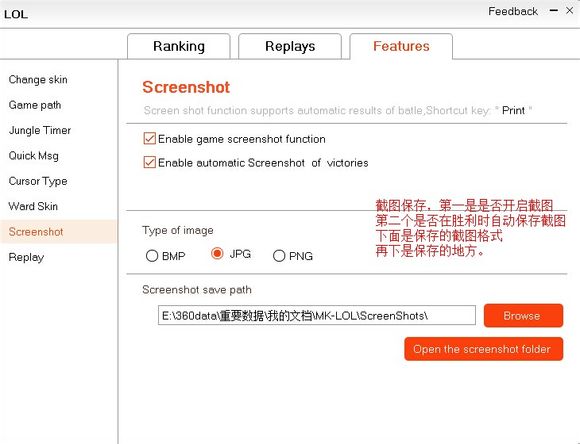This screenshot has height=444, width=580.
Task: Switch to the Replays tab
Action: click(x=290, y=46)
